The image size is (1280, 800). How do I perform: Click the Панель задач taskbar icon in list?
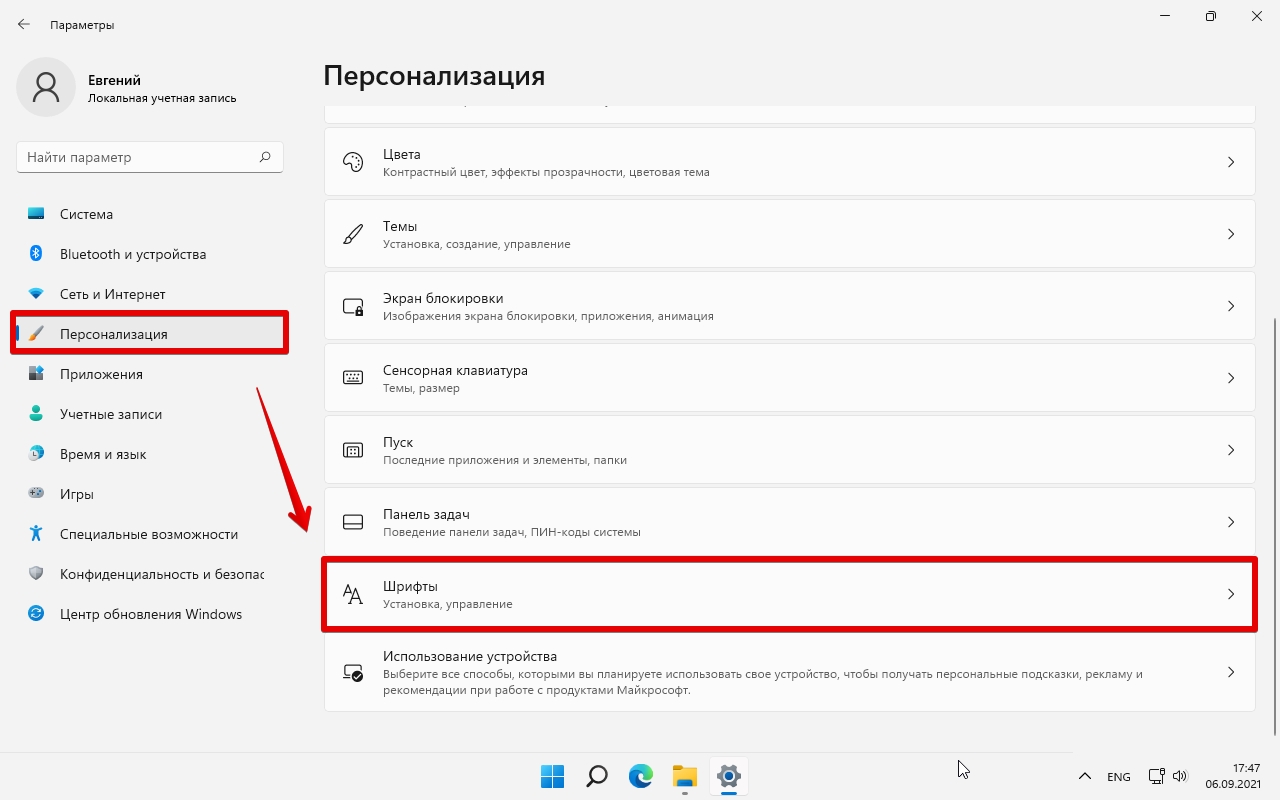(x=353, y=522)
